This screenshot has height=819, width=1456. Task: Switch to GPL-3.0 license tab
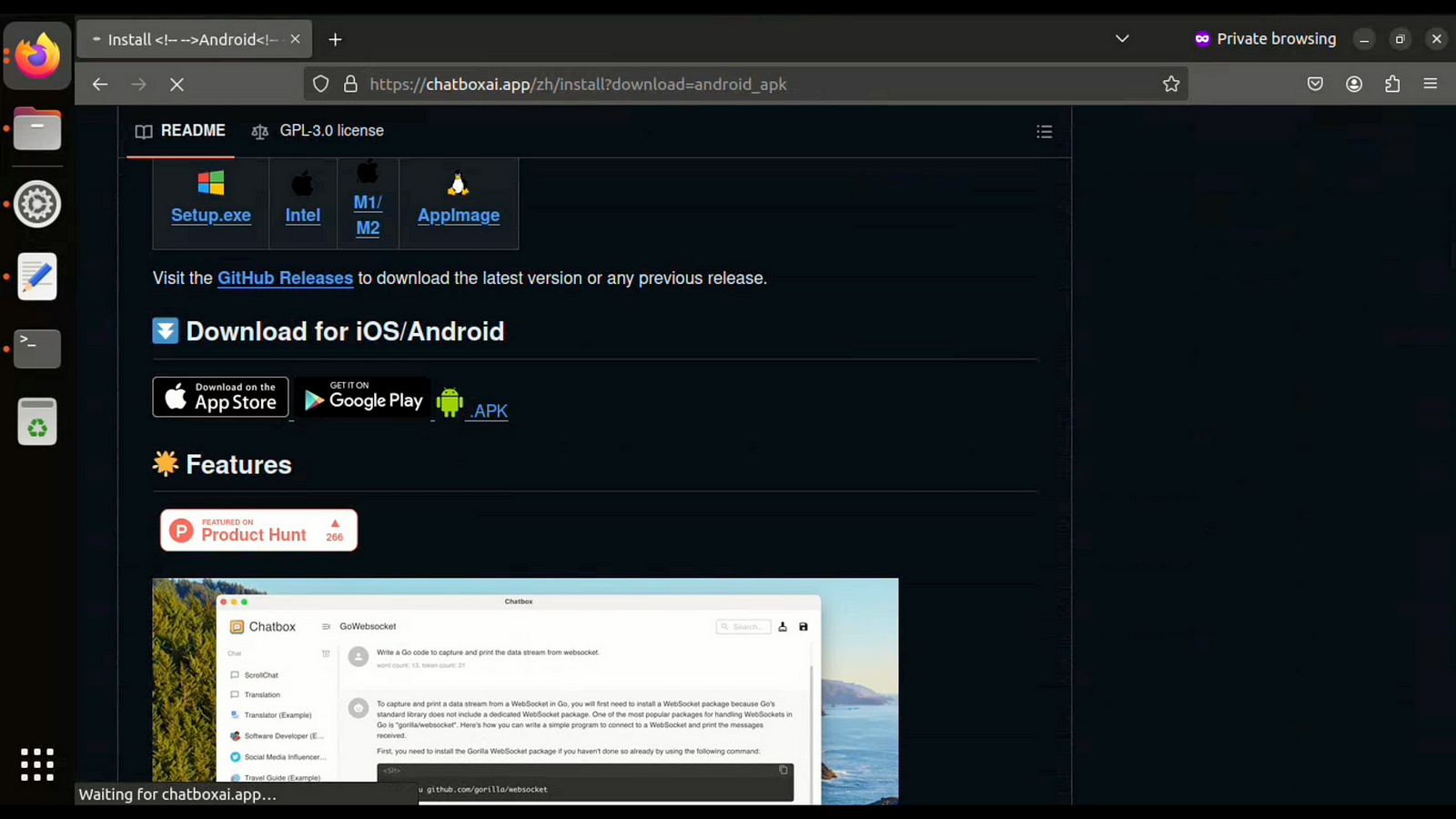click(318, 131)
